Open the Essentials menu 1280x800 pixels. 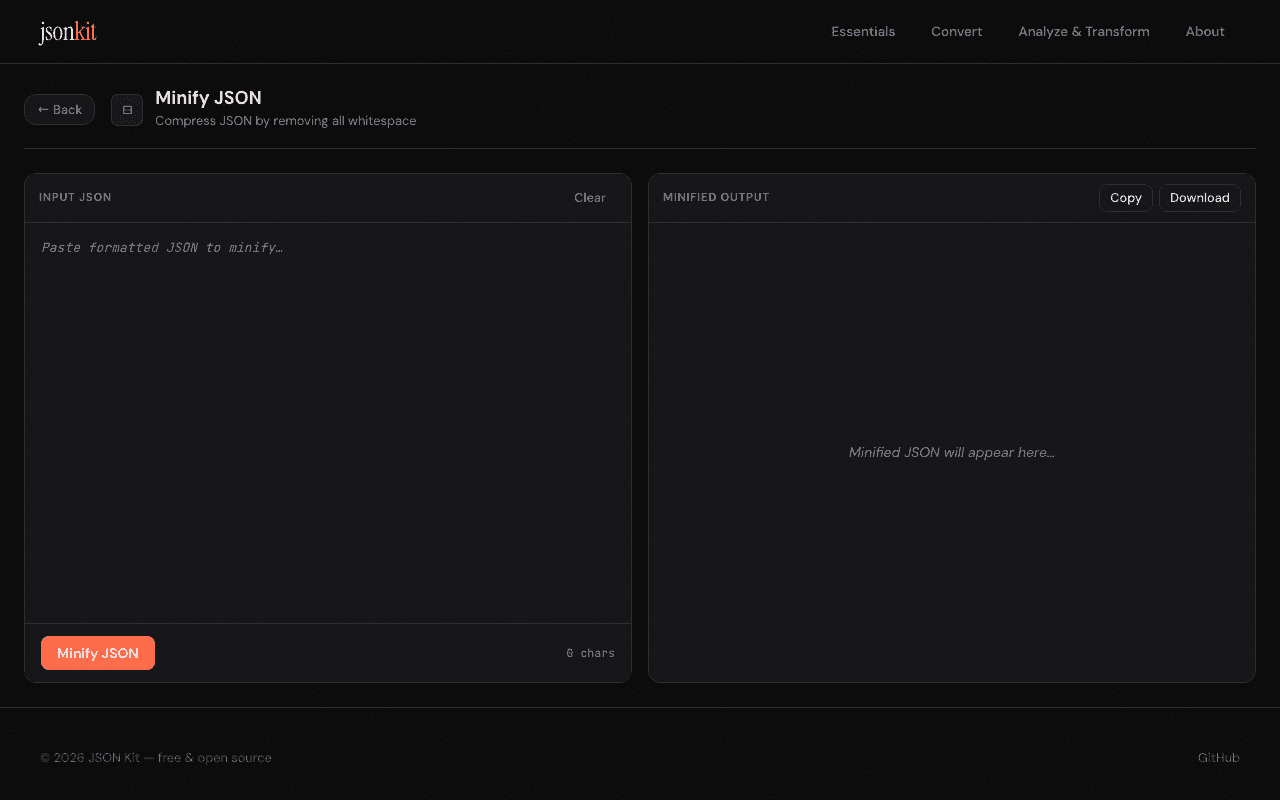(863, 32)
